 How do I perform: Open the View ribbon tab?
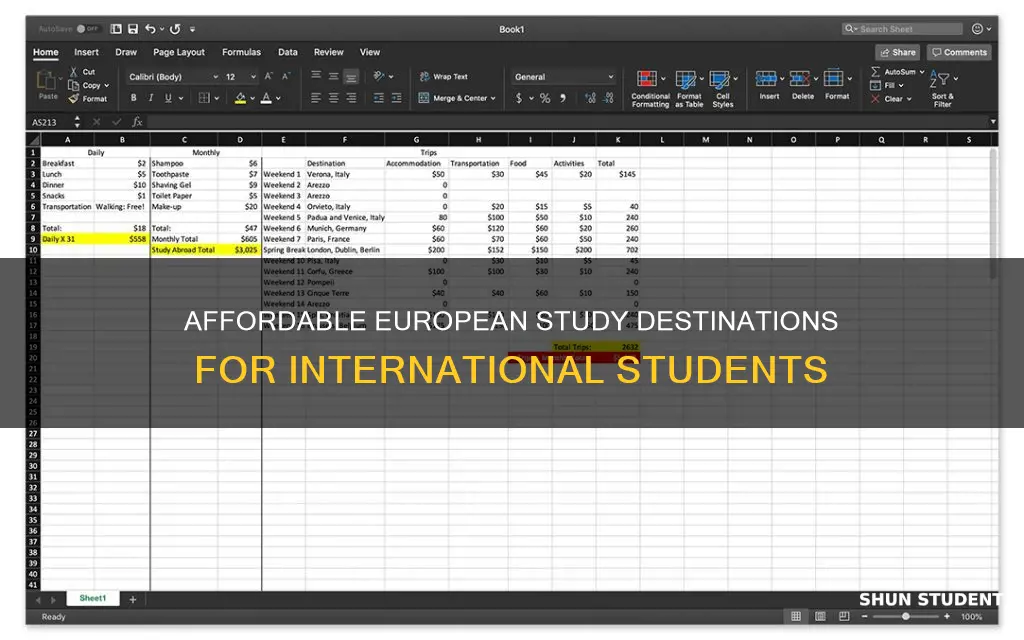[x=370, y=52]
